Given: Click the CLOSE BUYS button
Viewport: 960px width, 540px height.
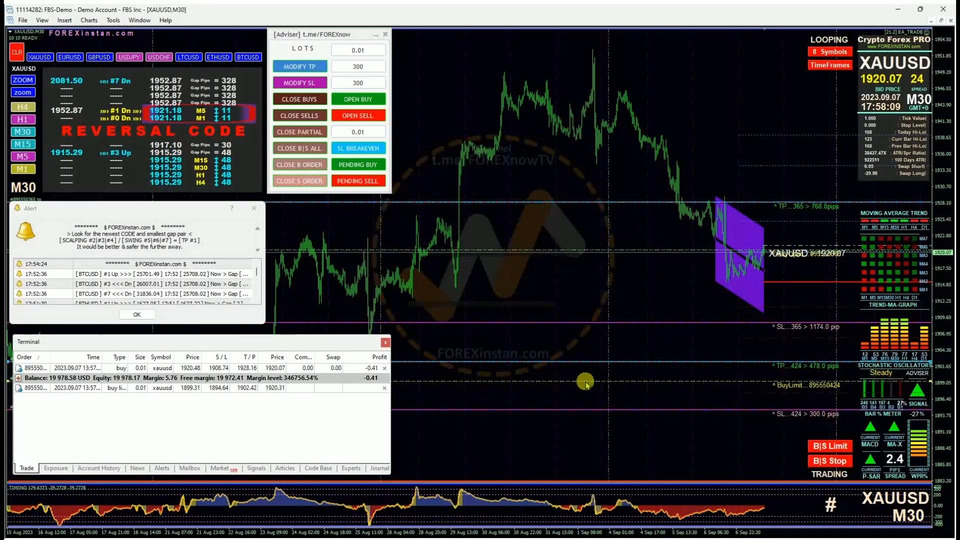Looking at the screenshot, I should 300,99.
